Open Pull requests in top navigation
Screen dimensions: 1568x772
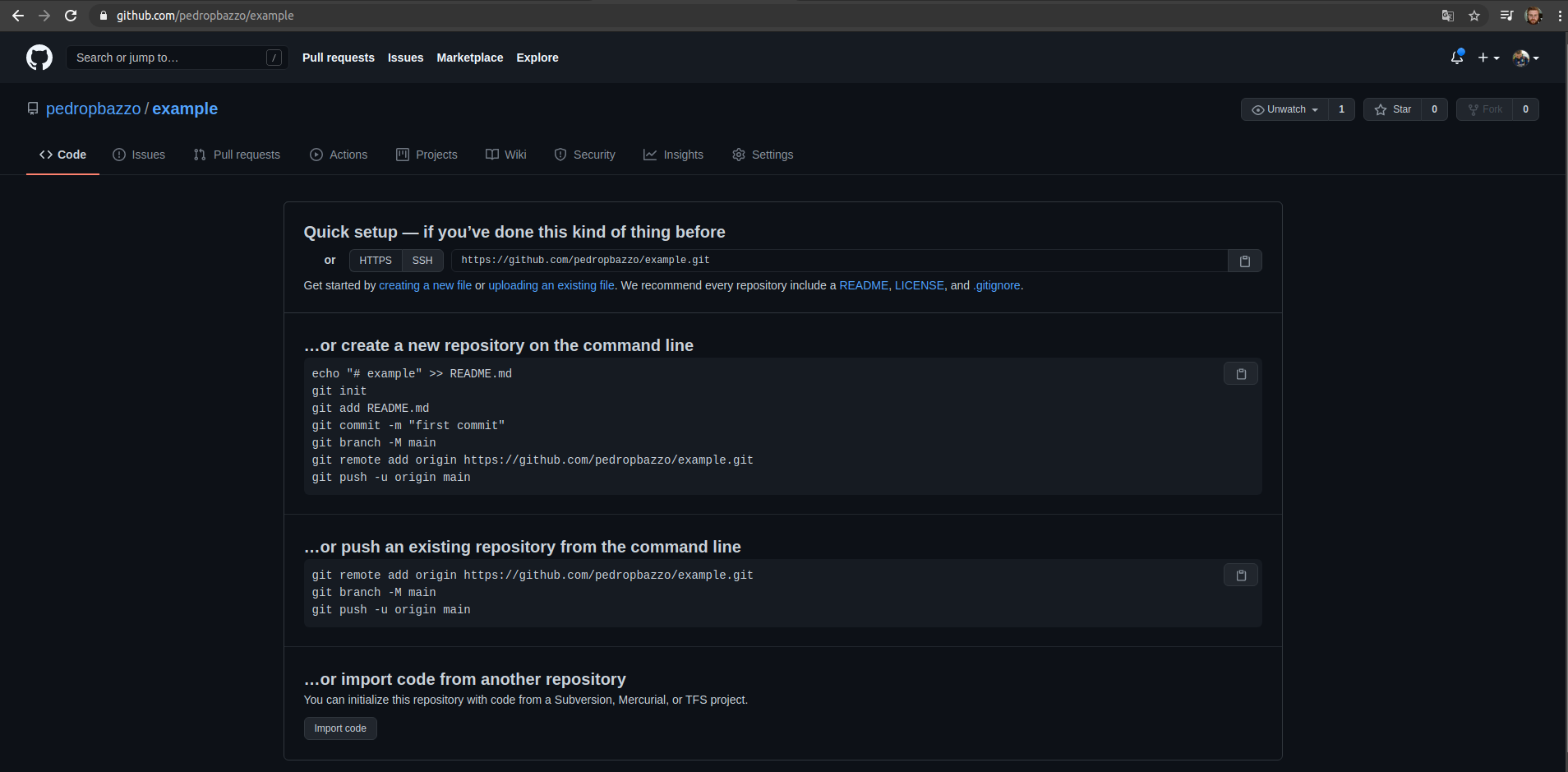tap(339, 58)
